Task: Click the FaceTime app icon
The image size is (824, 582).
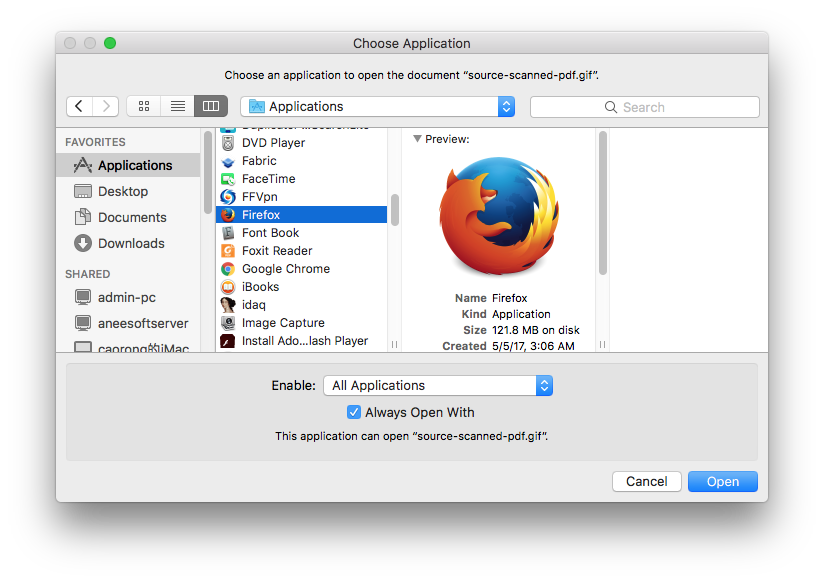Action: point(228,179)
